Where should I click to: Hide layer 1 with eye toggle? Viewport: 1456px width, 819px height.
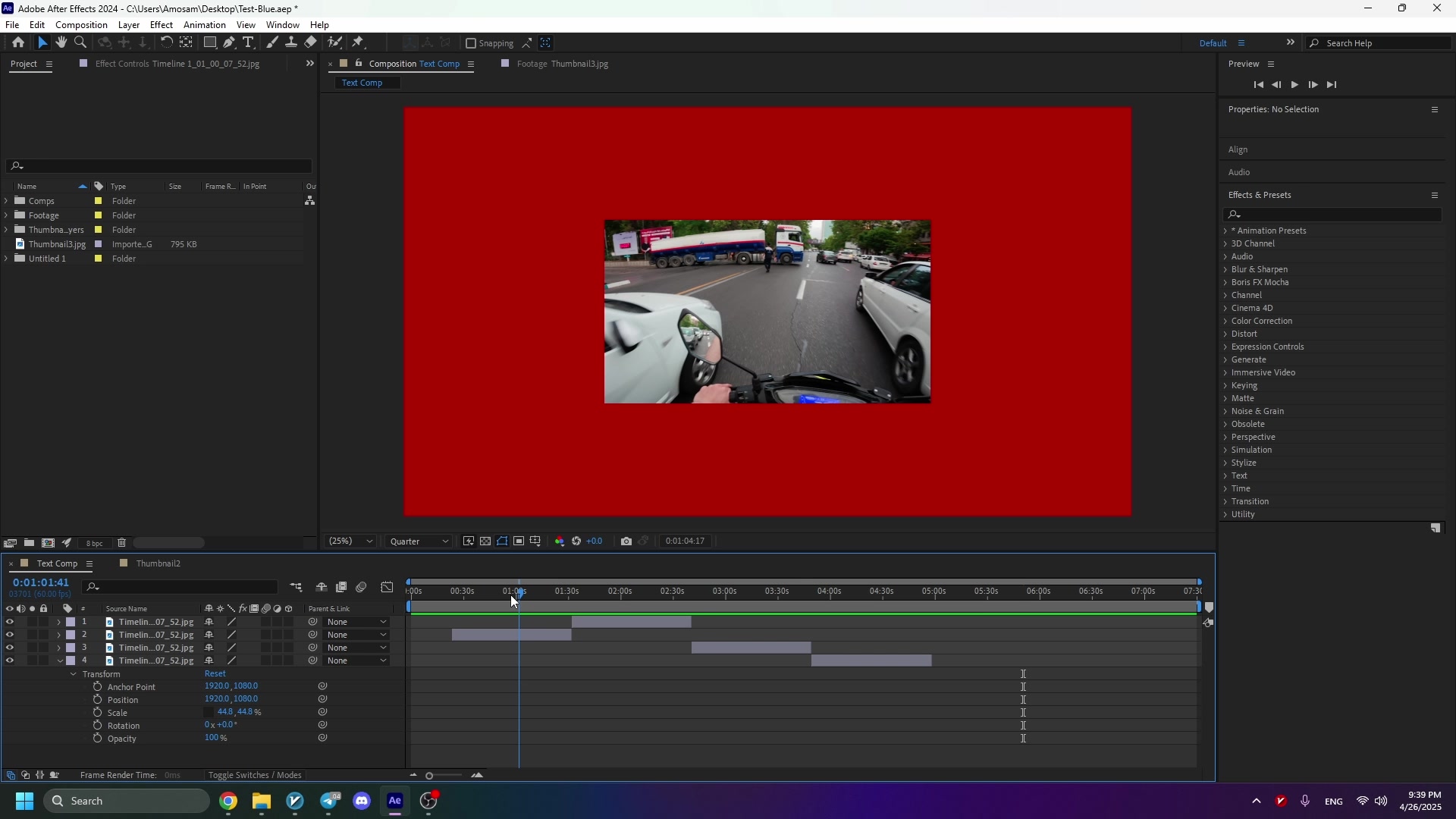click(x=9, y=623)
